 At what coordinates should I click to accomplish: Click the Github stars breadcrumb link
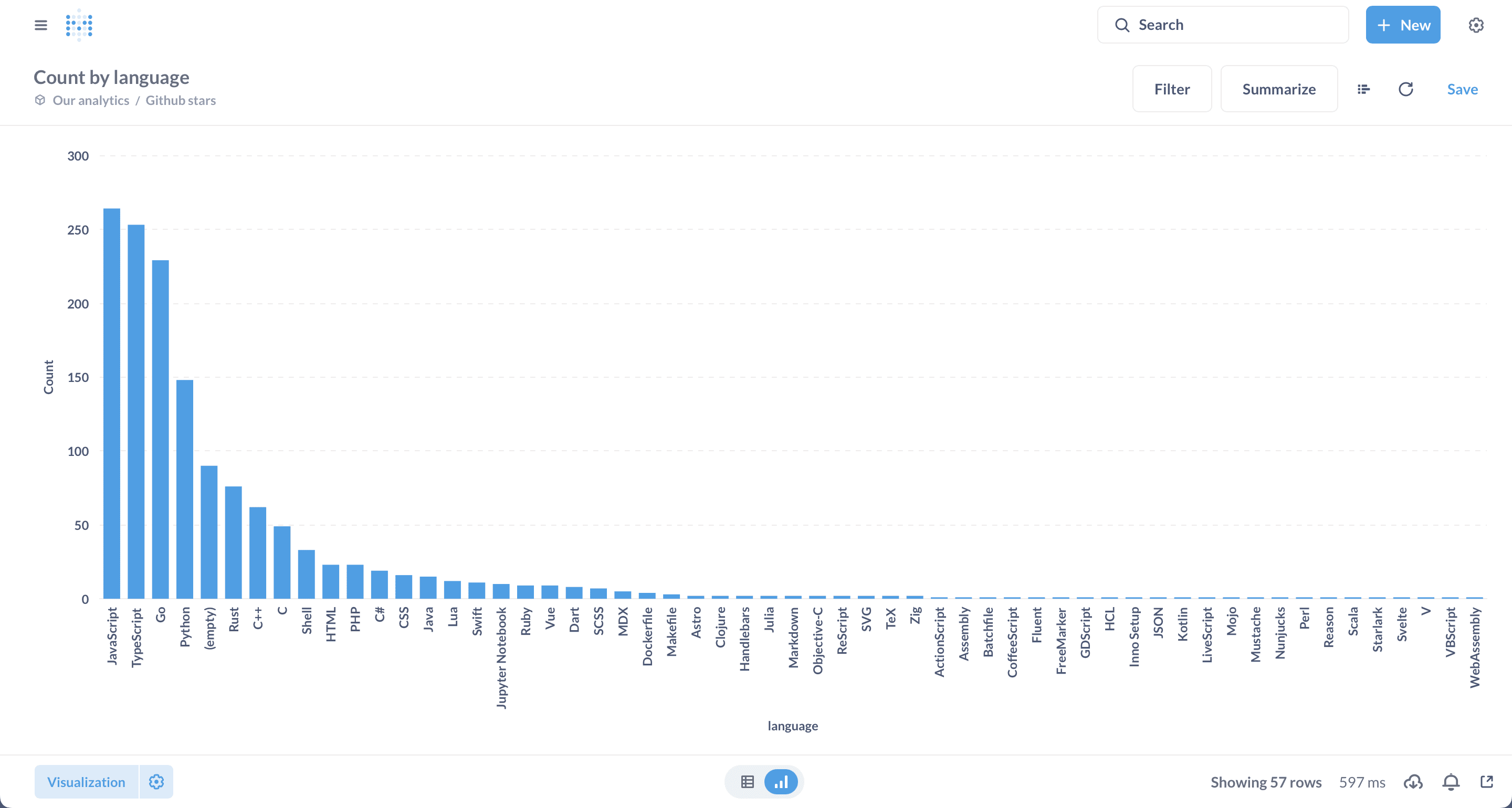click(x=179, y=99)
